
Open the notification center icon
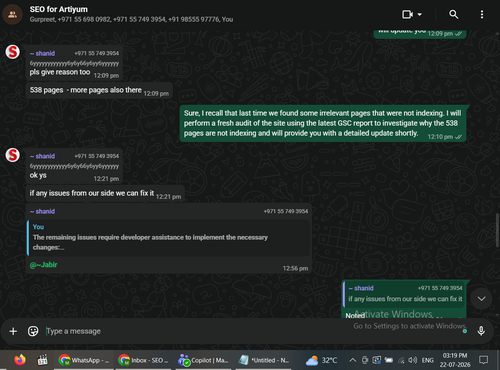point(483,360)
